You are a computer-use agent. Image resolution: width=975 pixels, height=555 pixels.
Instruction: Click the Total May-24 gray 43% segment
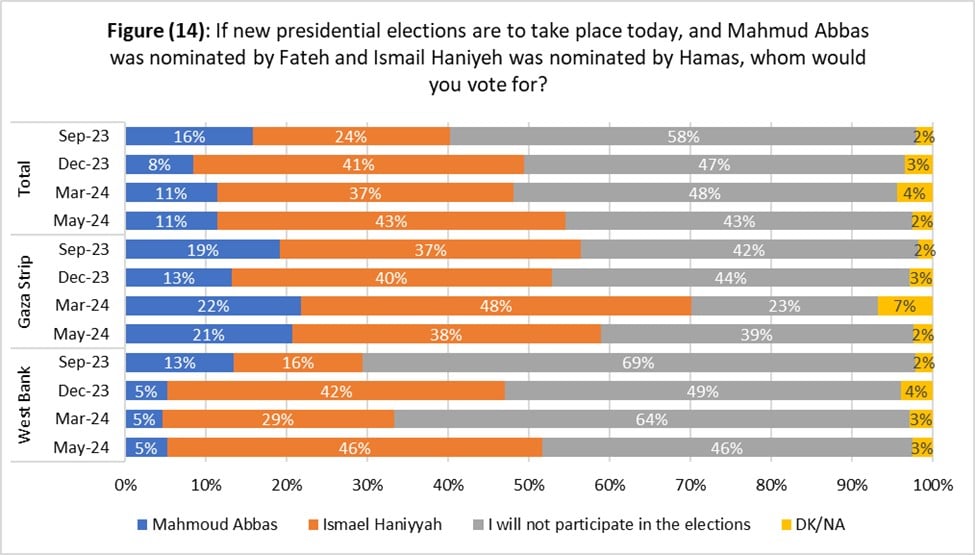[739, 221]
